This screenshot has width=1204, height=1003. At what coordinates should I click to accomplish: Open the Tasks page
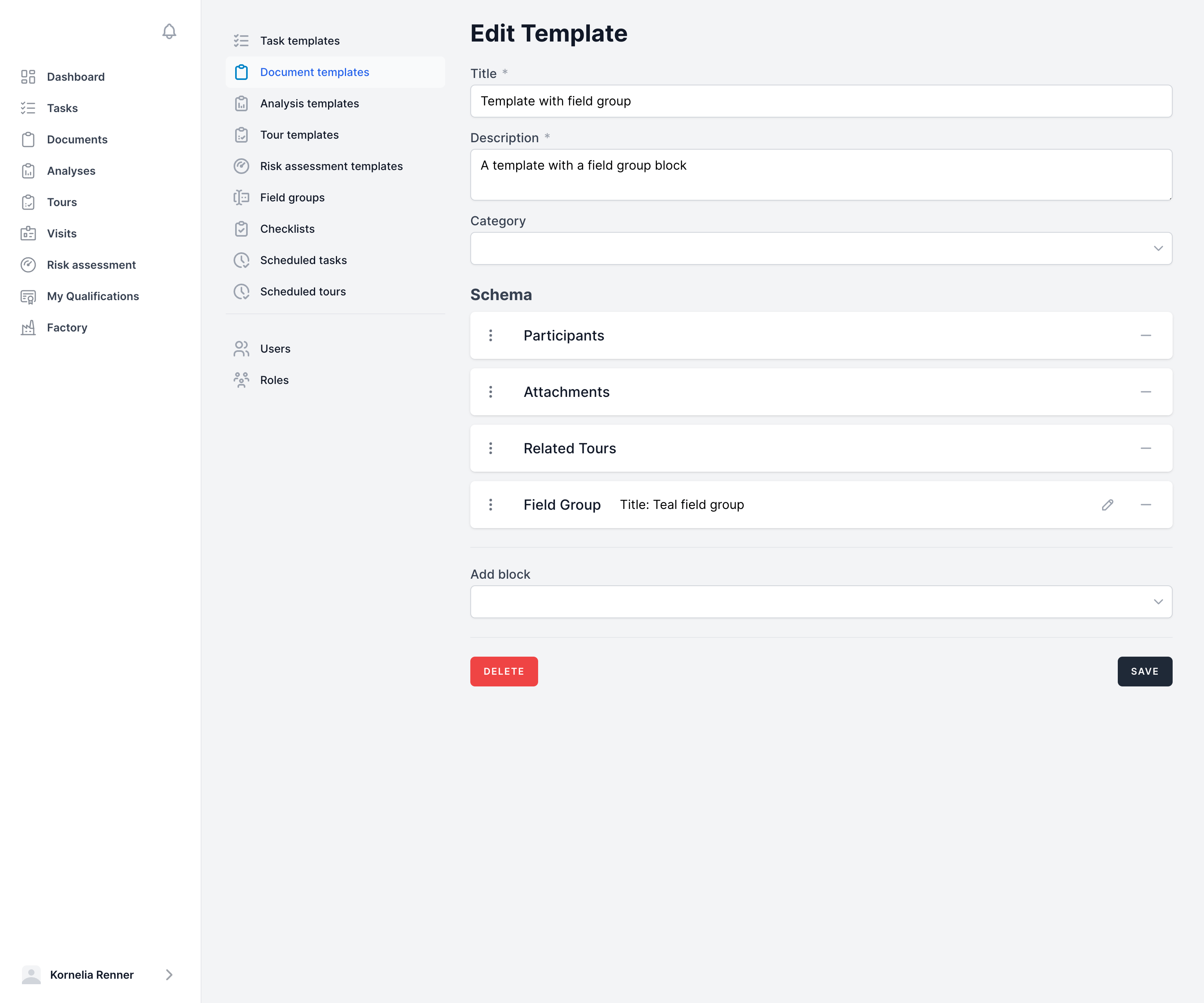pyautogui.click(x=62, y=108)
